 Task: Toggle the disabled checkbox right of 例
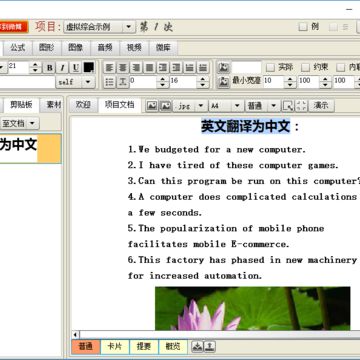click(x=333, y=27)
